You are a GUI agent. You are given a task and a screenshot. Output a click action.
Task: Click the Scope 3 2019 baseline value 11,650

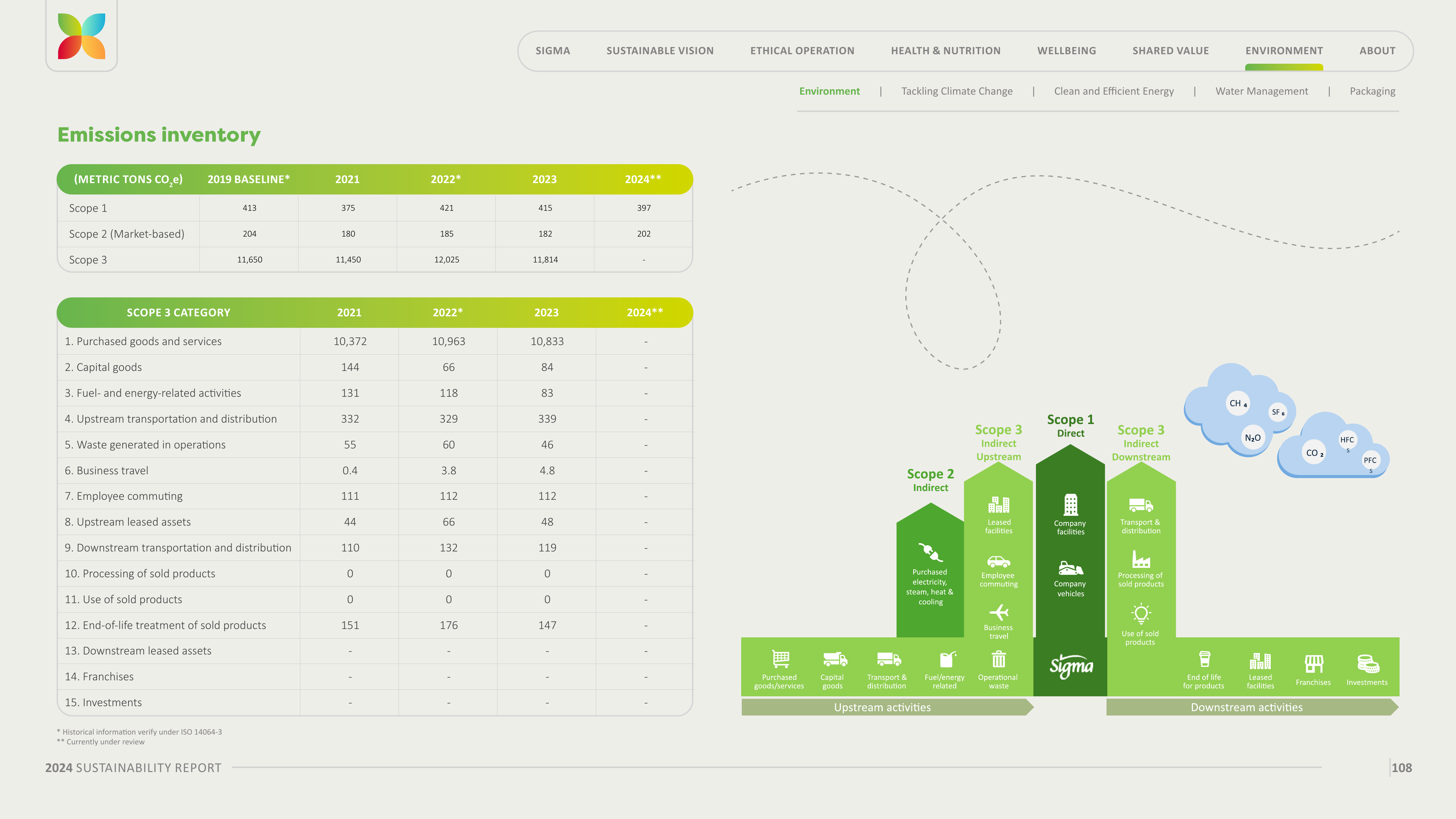[x=249, y=260]
